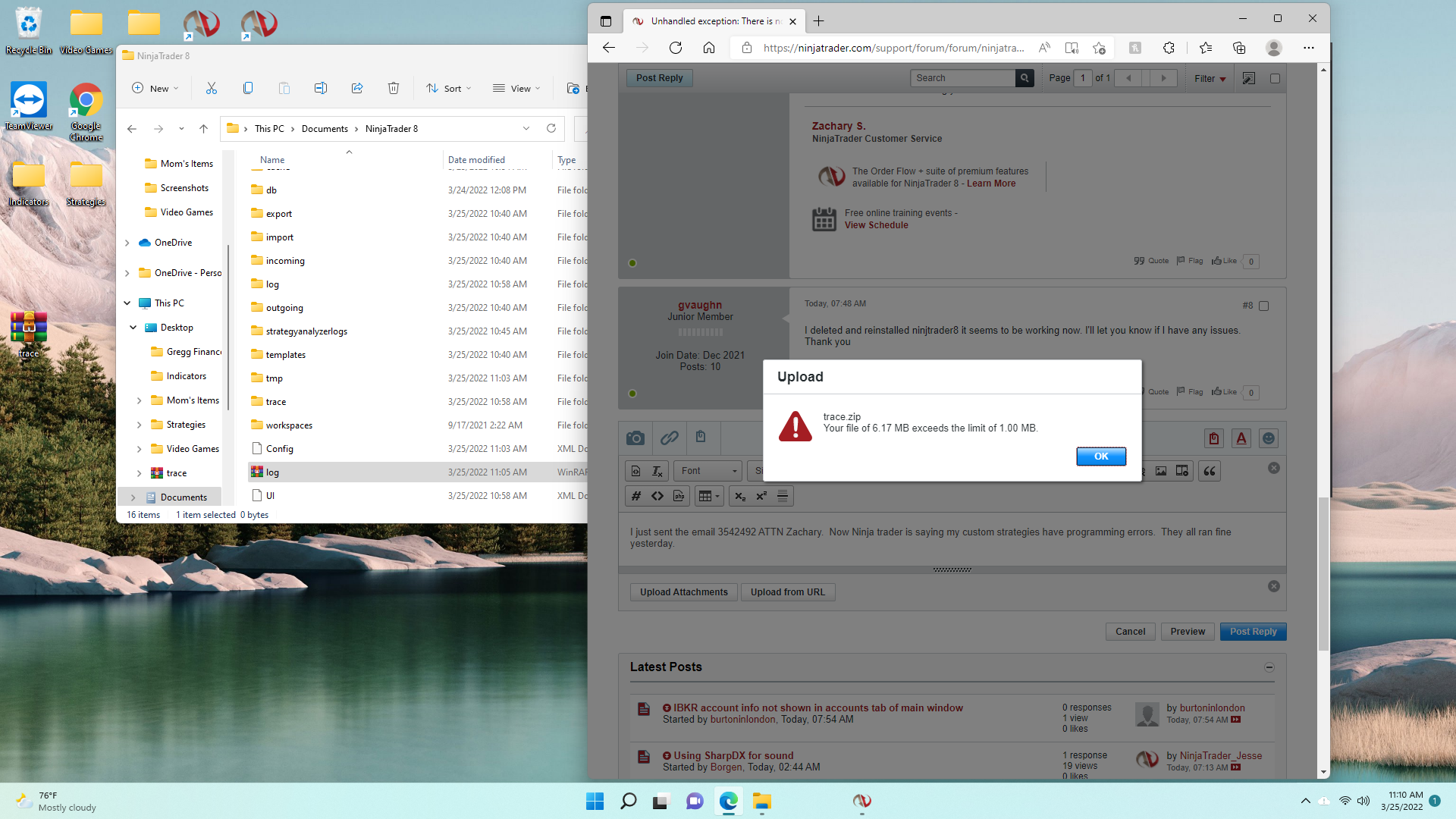Open the Sort menu in File Explorer
This screenshot has height=819, width=1456.
click(449, 89)
